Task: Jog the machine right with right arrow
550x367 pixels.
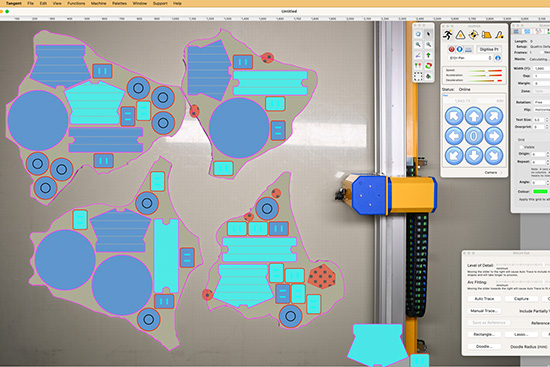Action: [494, 136]
